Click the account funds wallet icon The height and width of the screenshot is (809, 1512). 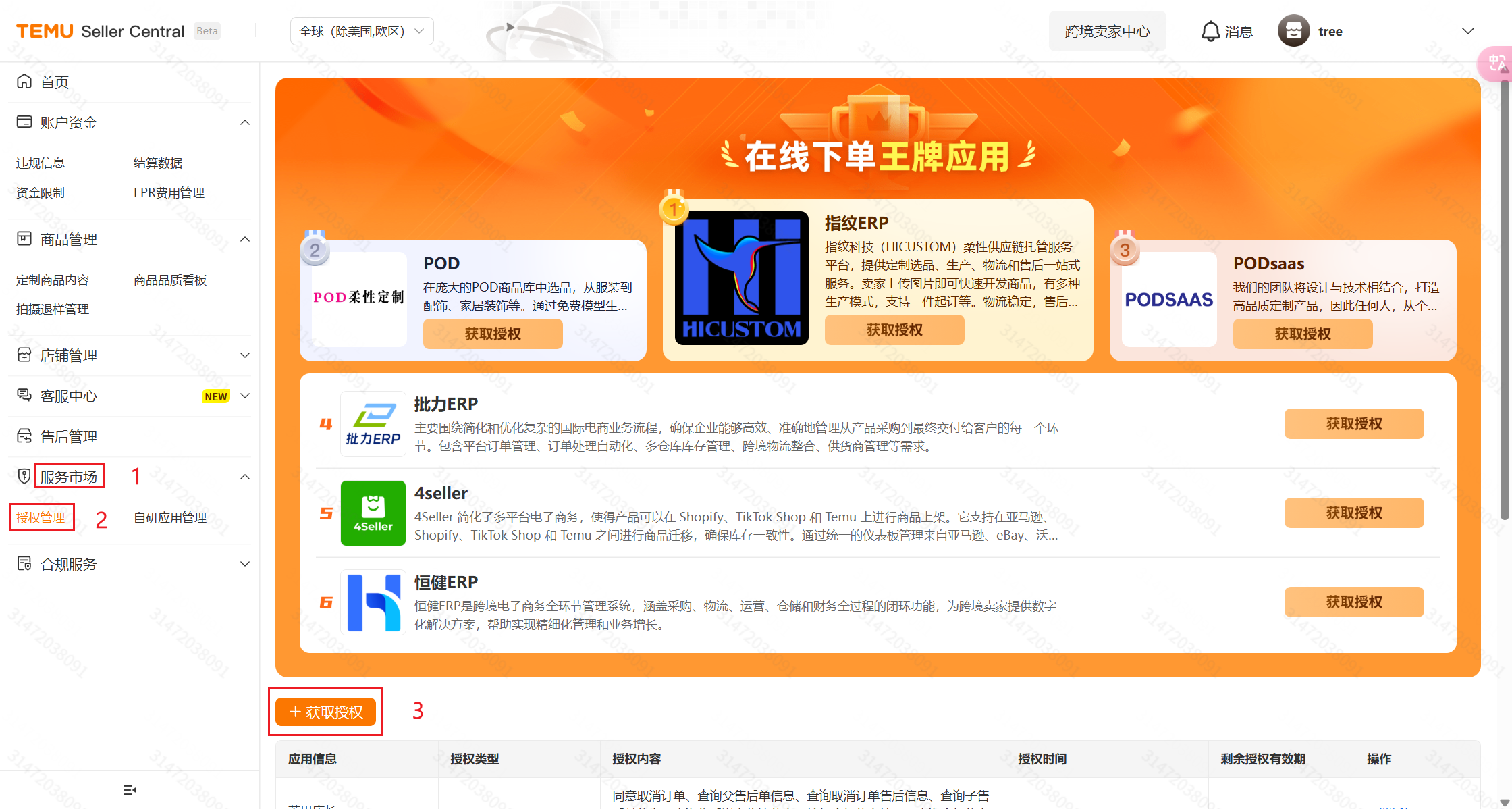tap(24, 122)
